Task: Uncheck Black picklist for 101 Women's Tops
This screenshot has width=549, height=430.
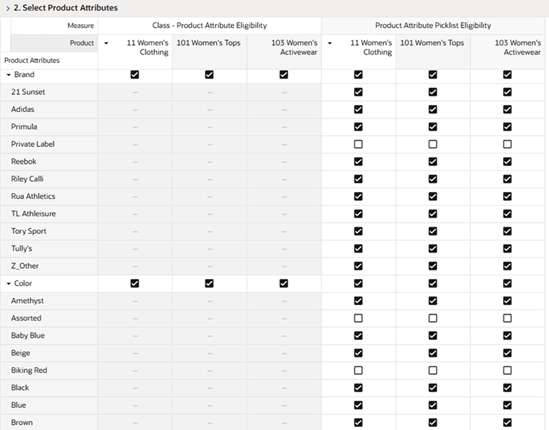Action: coord(433,388)
